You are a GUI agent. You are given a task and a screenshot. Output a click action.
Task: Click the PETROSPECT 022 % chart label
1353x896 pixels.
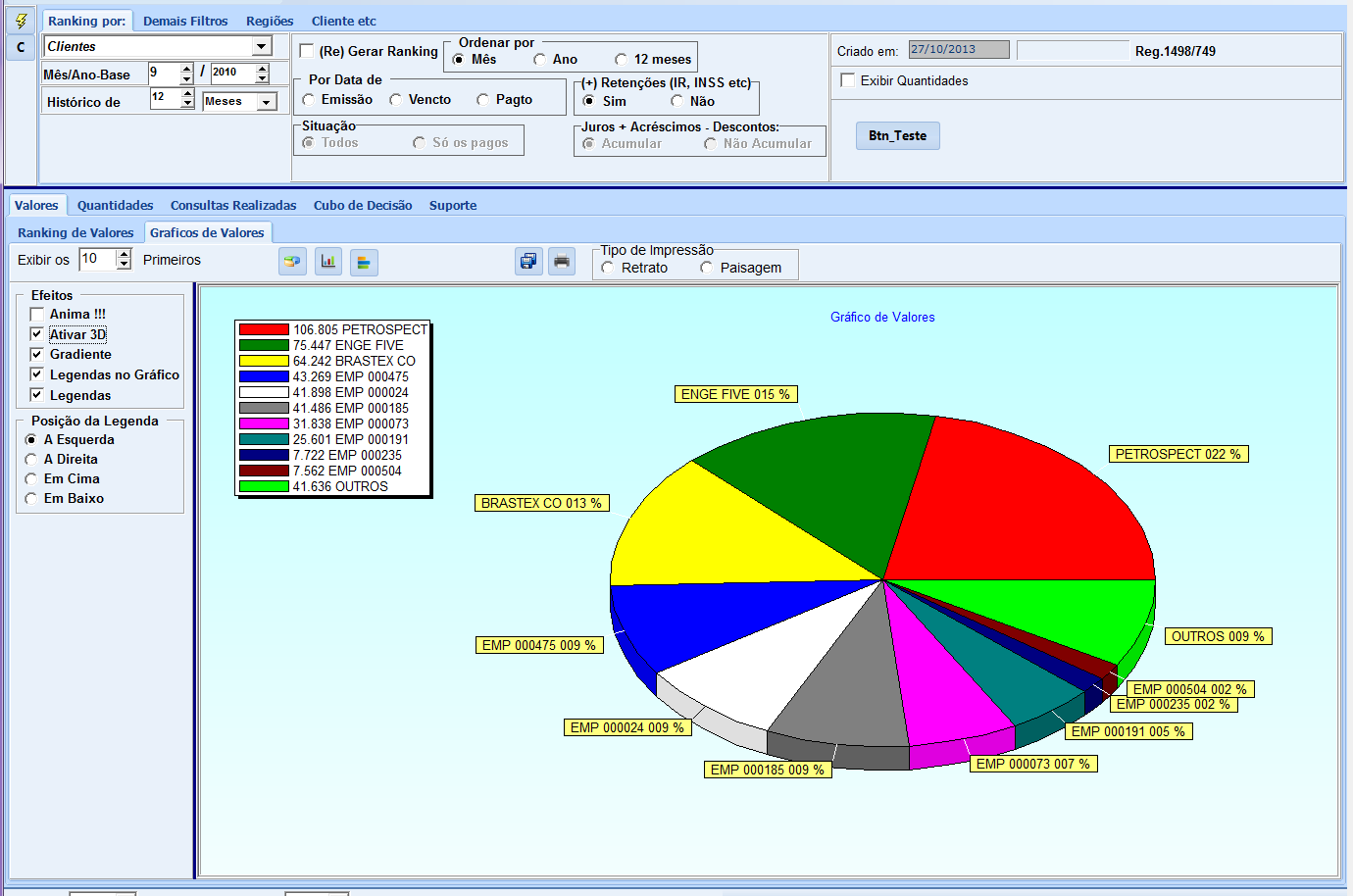1178,454
